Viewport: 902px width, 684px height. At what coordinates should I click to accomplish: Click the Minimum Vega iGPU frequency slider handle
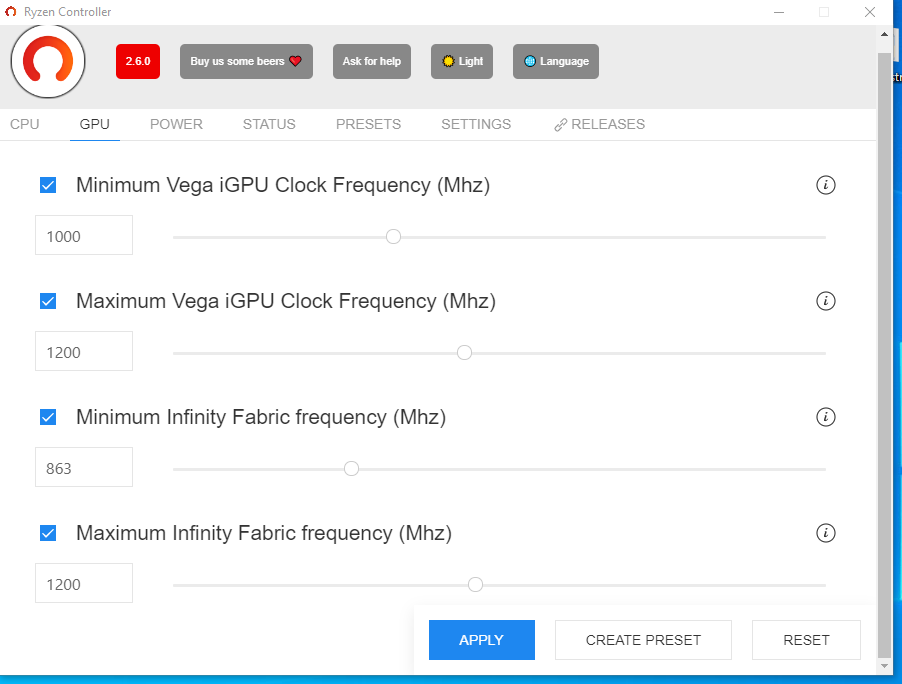point(393,237)
